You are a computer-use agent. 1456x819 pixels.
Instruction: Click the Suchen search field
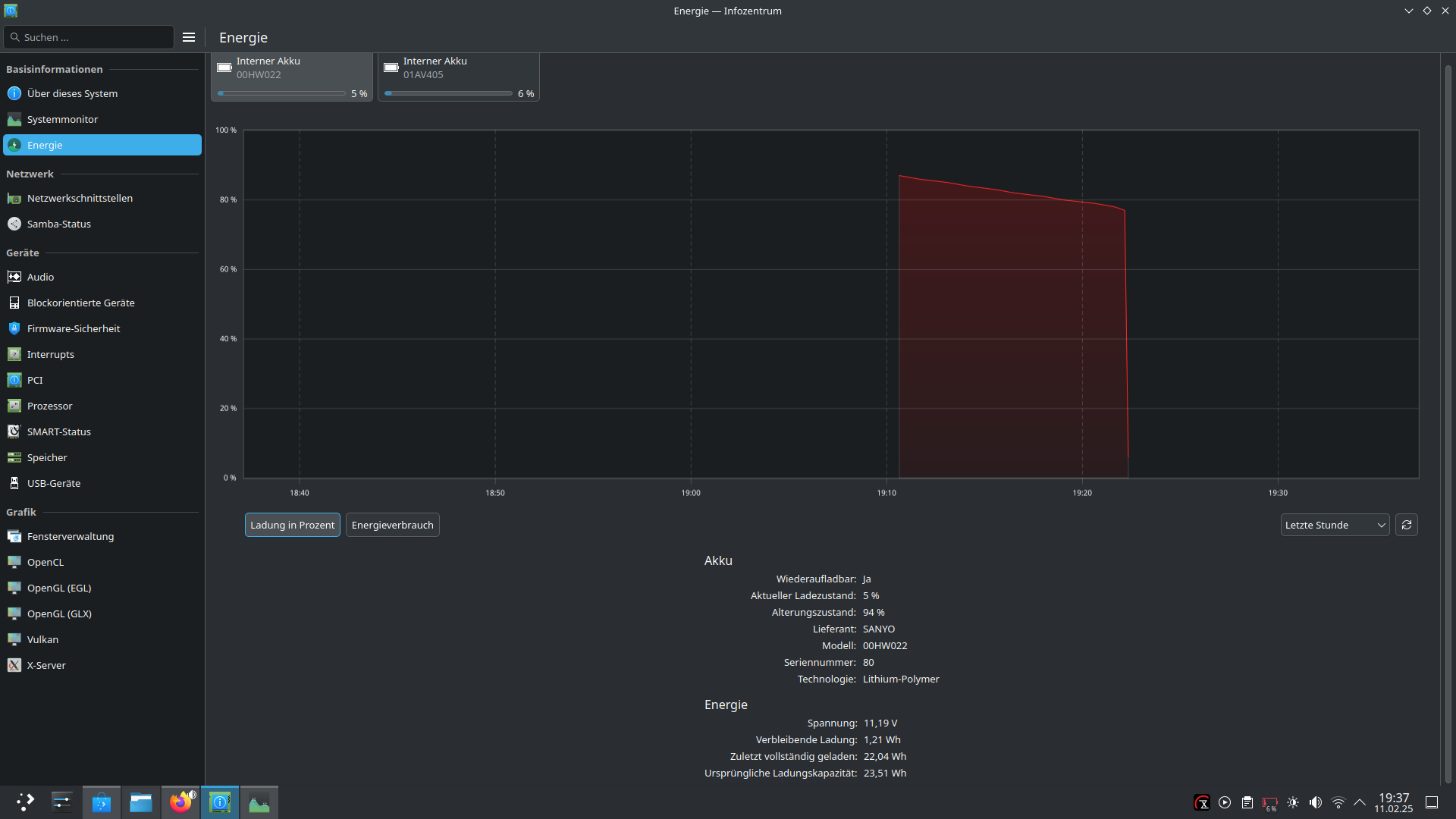pos(89,37)
